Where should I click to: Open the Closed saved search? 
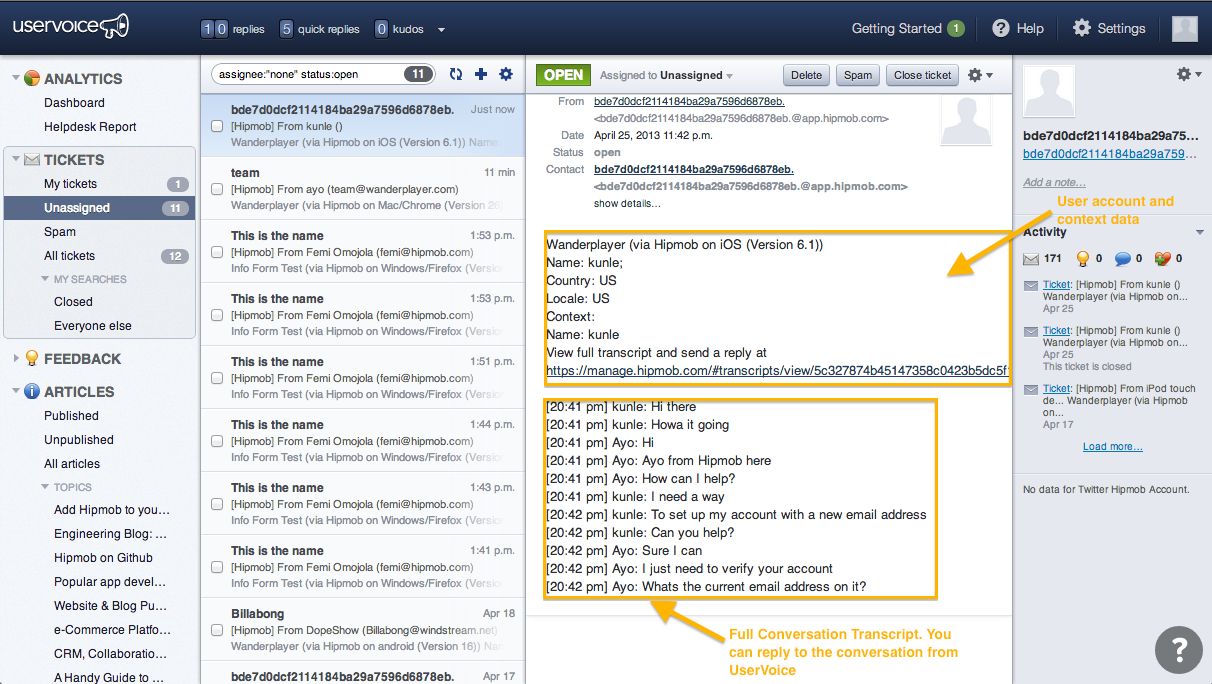pos(73,302)
